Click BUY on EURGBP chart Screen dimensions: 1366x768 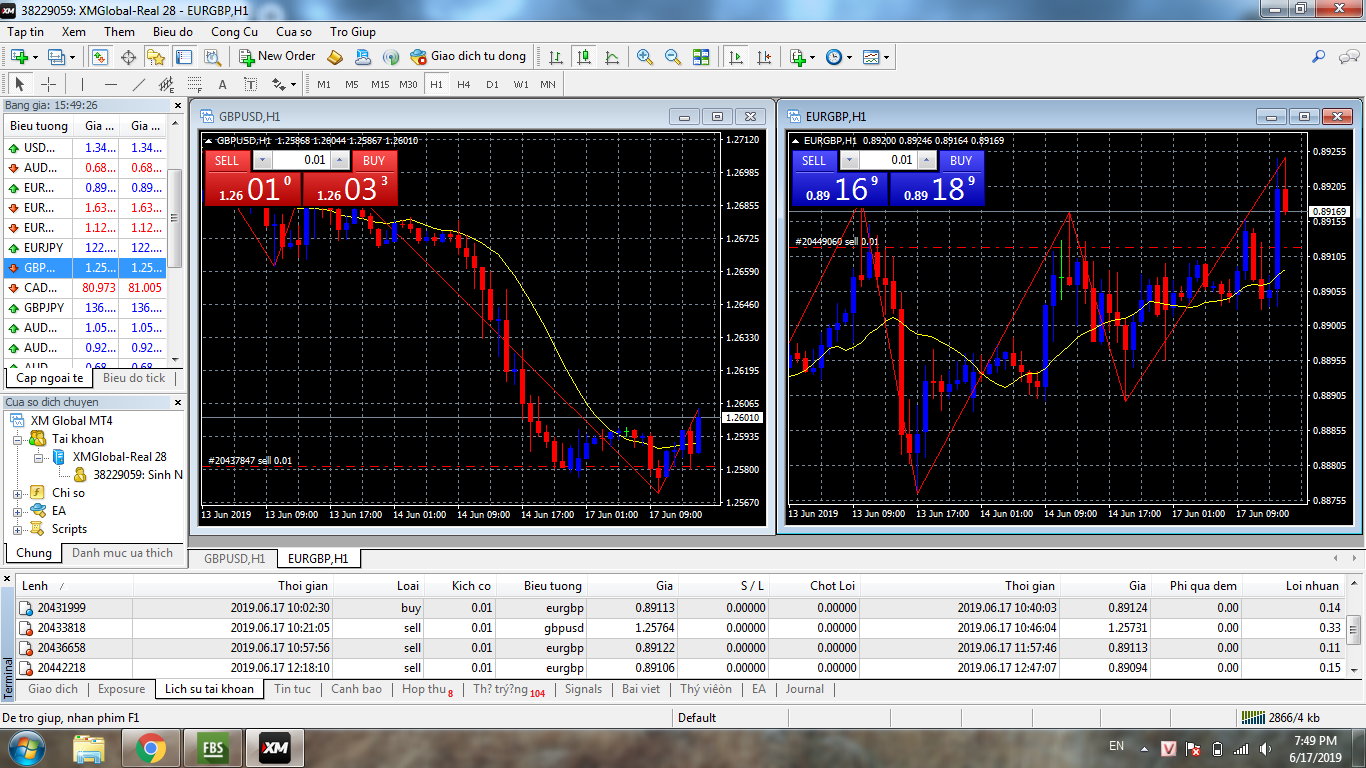pyautogui.click(x=961, y=160)
